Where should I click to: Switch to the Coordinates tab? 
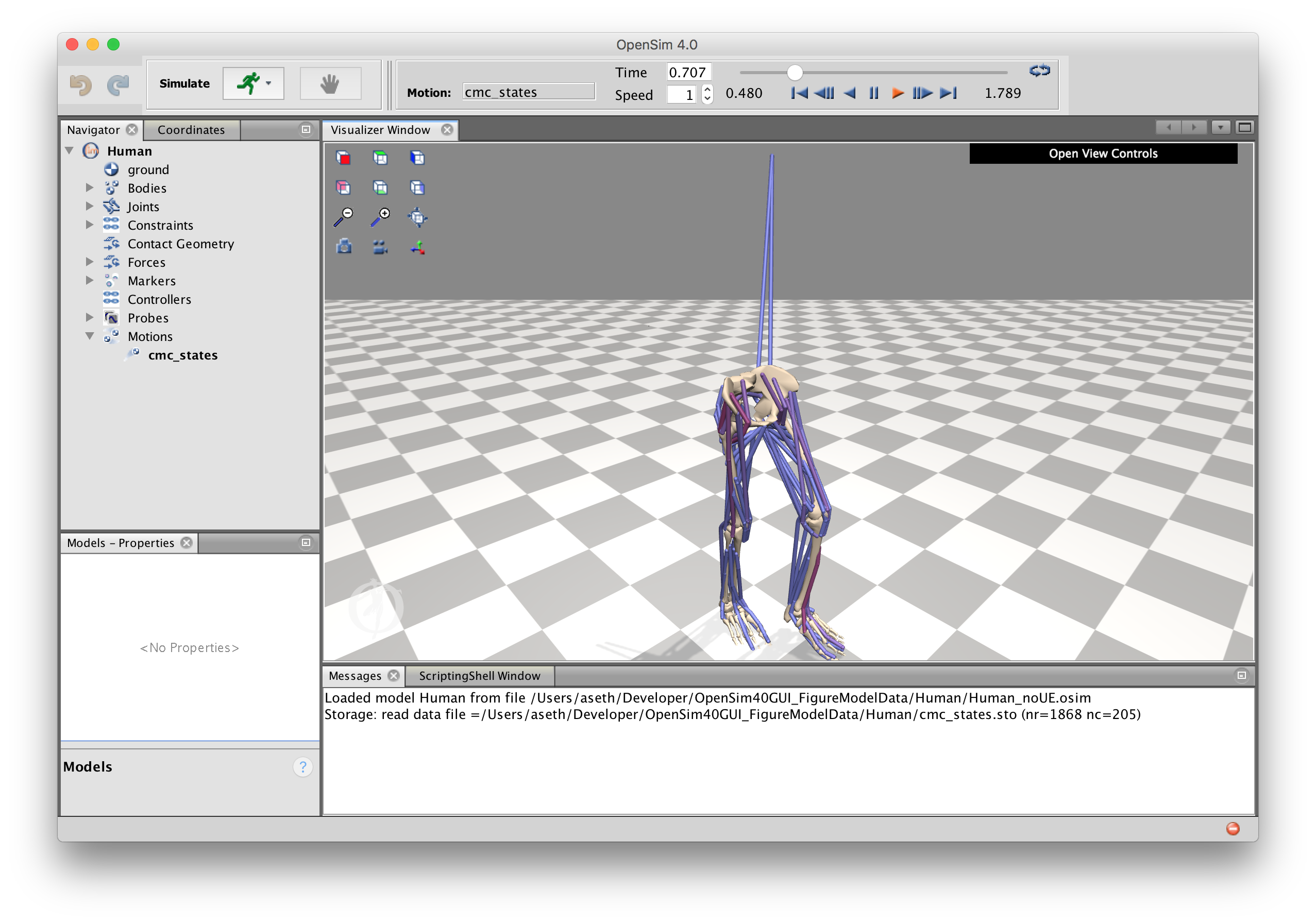[x=192, y=129]
